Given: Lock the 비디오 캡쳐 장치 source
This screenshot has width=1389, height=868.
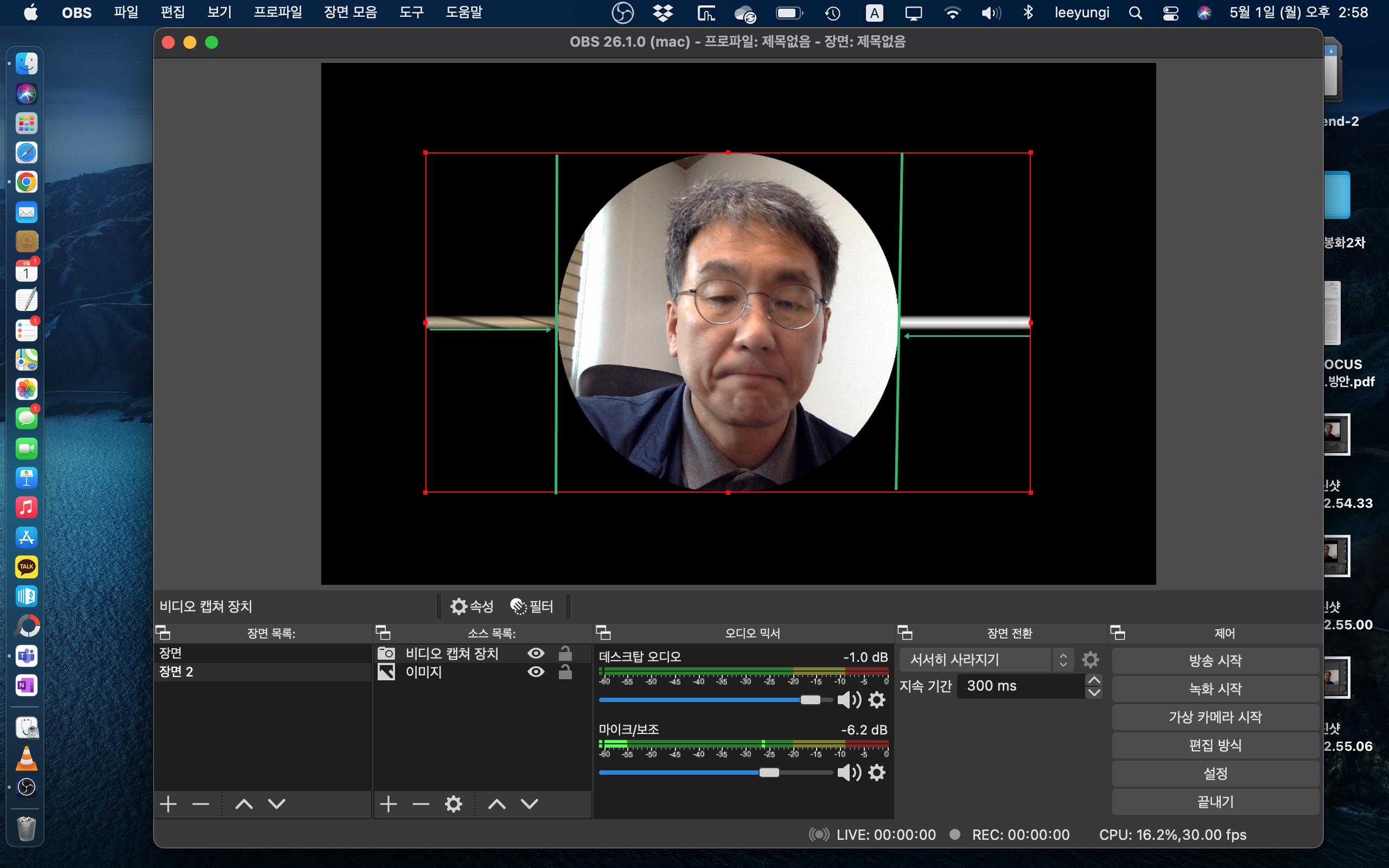Looking at the screenshot, I should [565, 653].
